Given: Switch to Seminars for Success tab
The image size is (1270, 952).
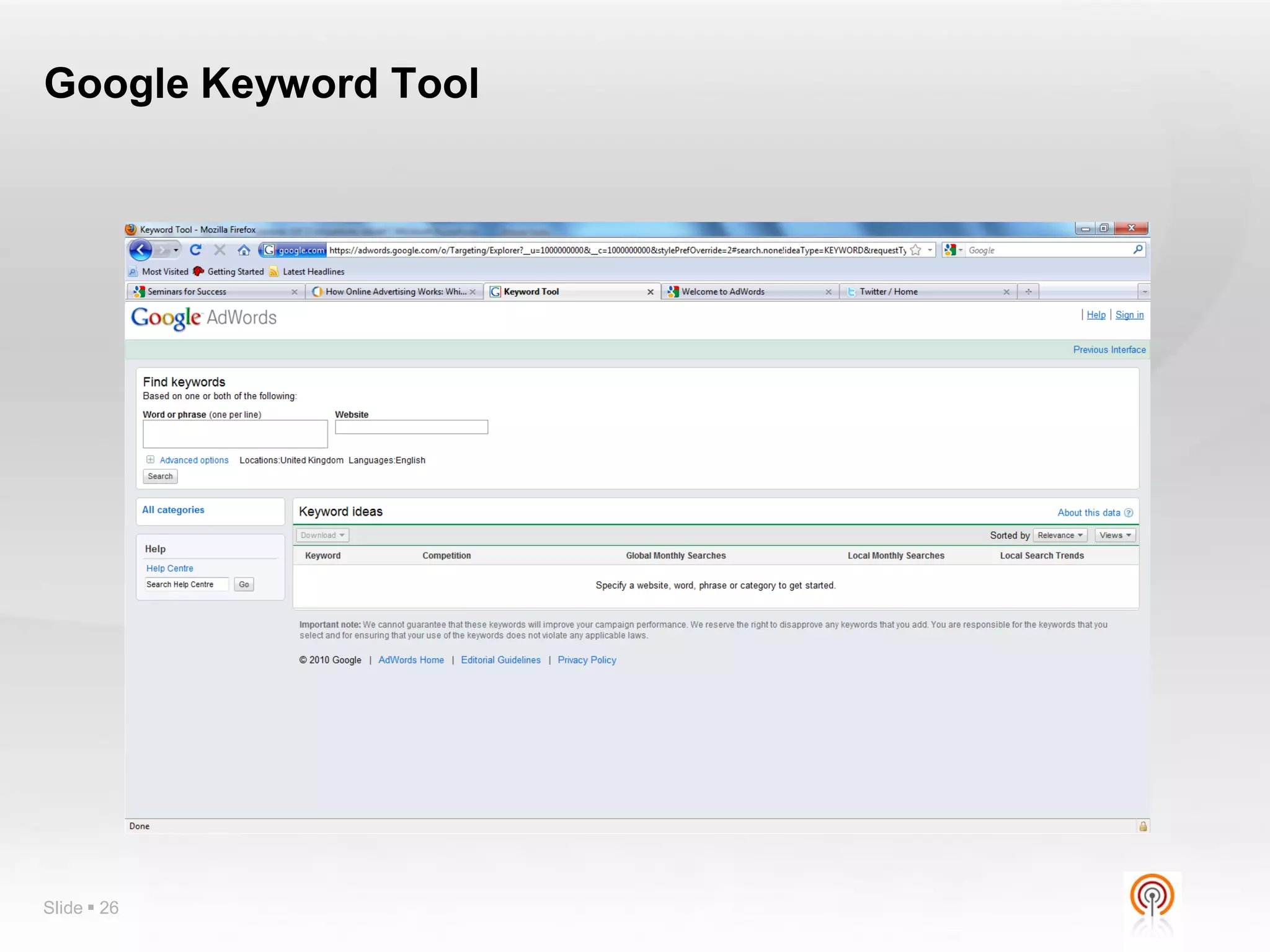Looking at the screenshot, I should 211,291.
